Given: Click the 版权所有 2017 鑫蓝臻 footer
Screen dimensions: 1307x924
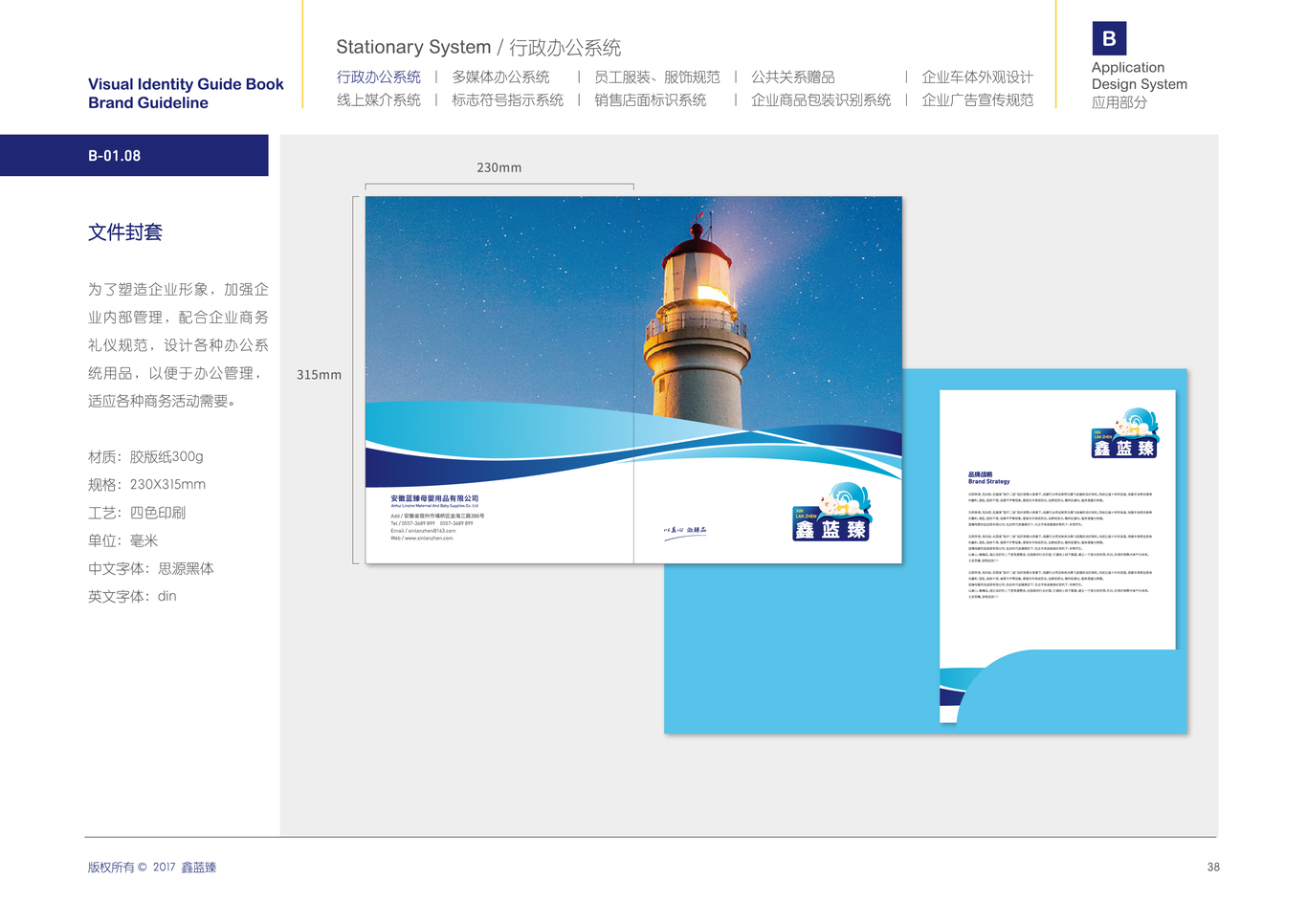Looking at the screenshot, I should (x=152, y=868).
